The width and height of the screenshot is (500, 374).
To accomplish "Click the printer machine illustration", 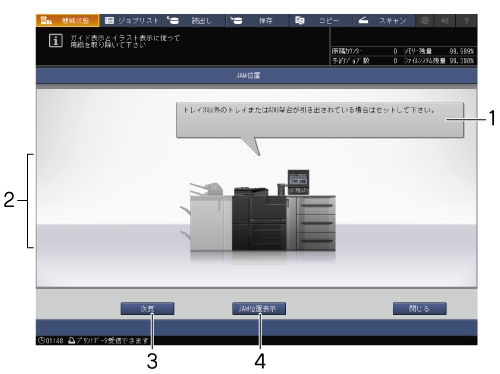I will click(258, 211).
